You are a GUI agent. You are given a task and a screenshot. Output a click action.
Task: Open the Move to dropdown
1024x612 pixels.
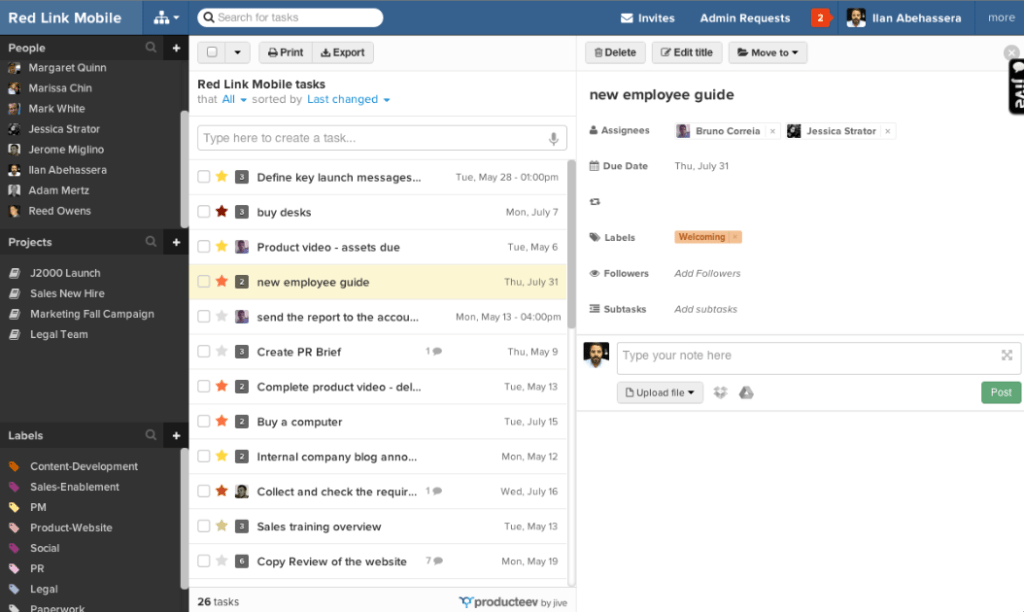767,52
